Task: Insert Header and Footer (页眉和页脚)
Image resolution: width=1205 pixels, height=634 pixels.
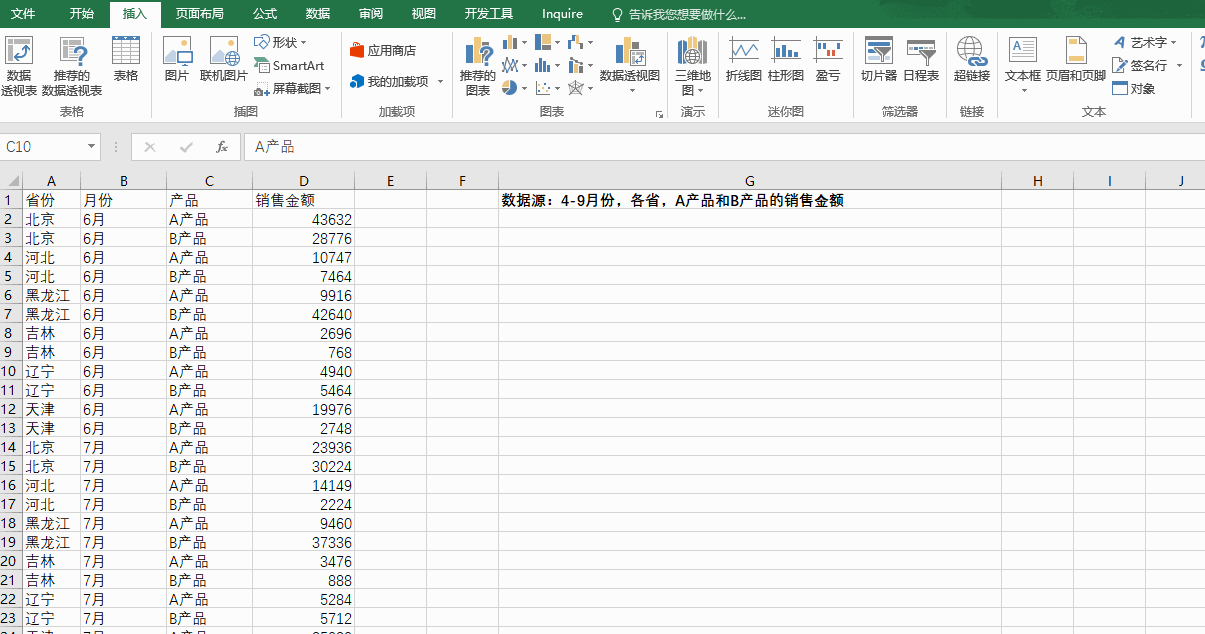Action: point(1076,60)
